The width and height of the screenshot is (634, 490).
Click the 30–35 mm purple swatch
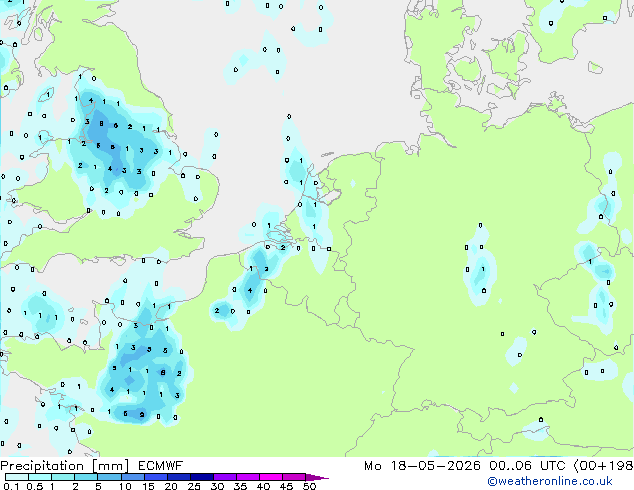point(225,477)
